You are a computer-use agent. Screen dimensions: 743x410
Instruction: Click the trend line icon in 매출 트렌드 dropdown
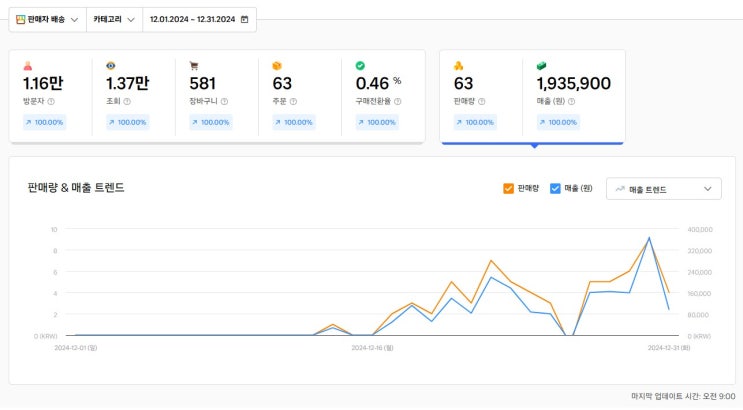click(620, 189)
